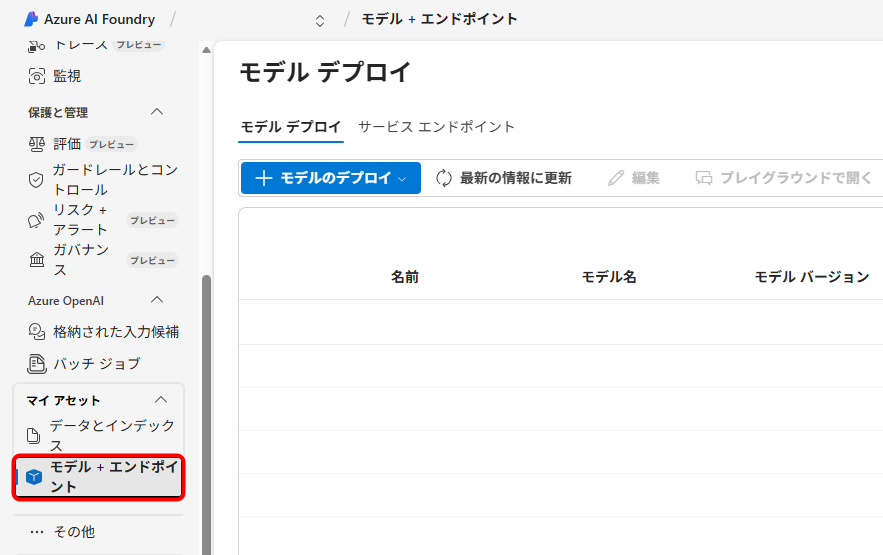Open その他 more options in sidebar

62,532
